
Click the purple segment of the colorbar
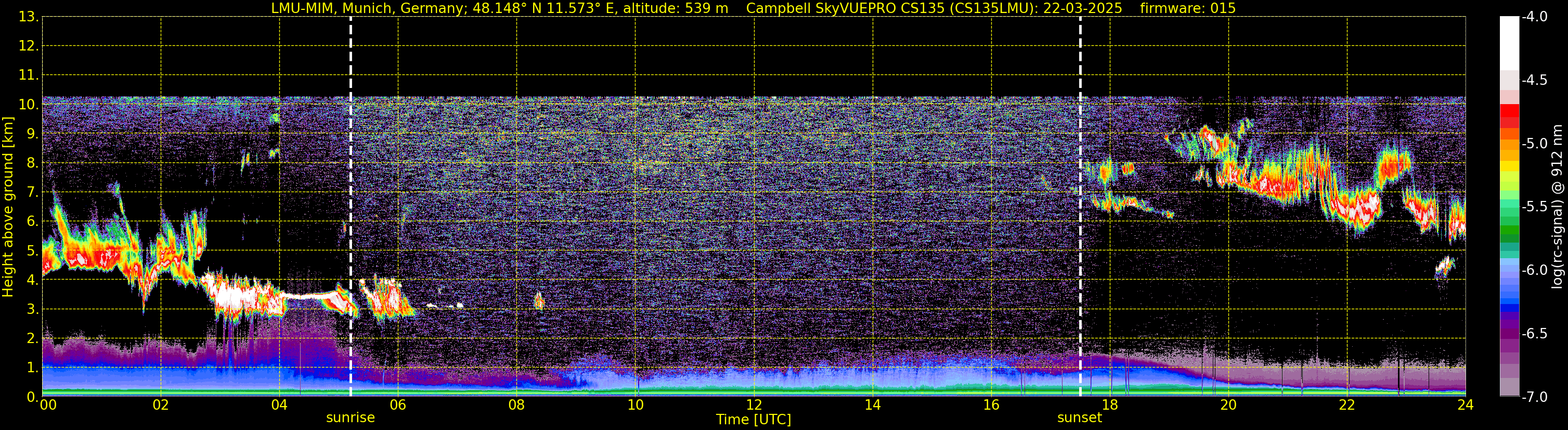(x=1510, y=333)
